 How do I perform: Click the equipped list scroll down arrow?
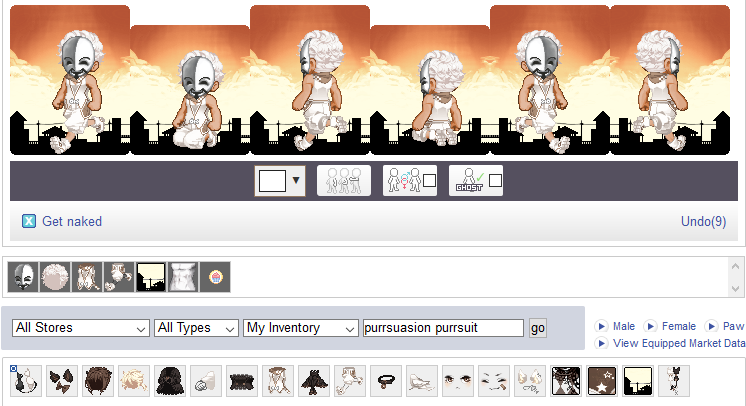735,288
